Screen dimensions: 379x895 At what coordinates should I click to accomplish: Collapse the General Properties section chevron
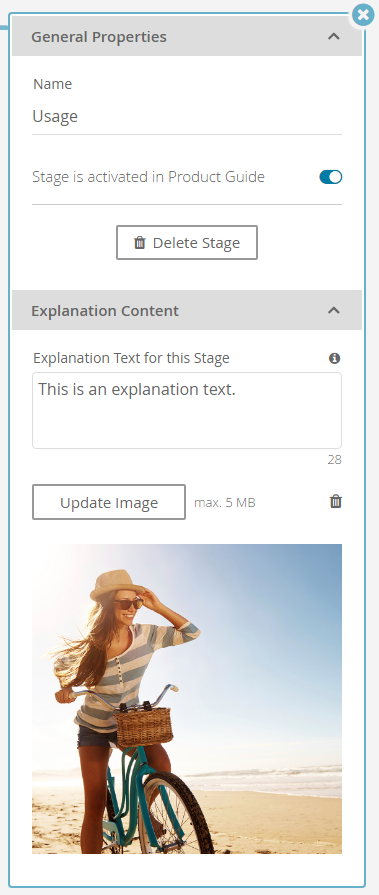pos(334,37)
